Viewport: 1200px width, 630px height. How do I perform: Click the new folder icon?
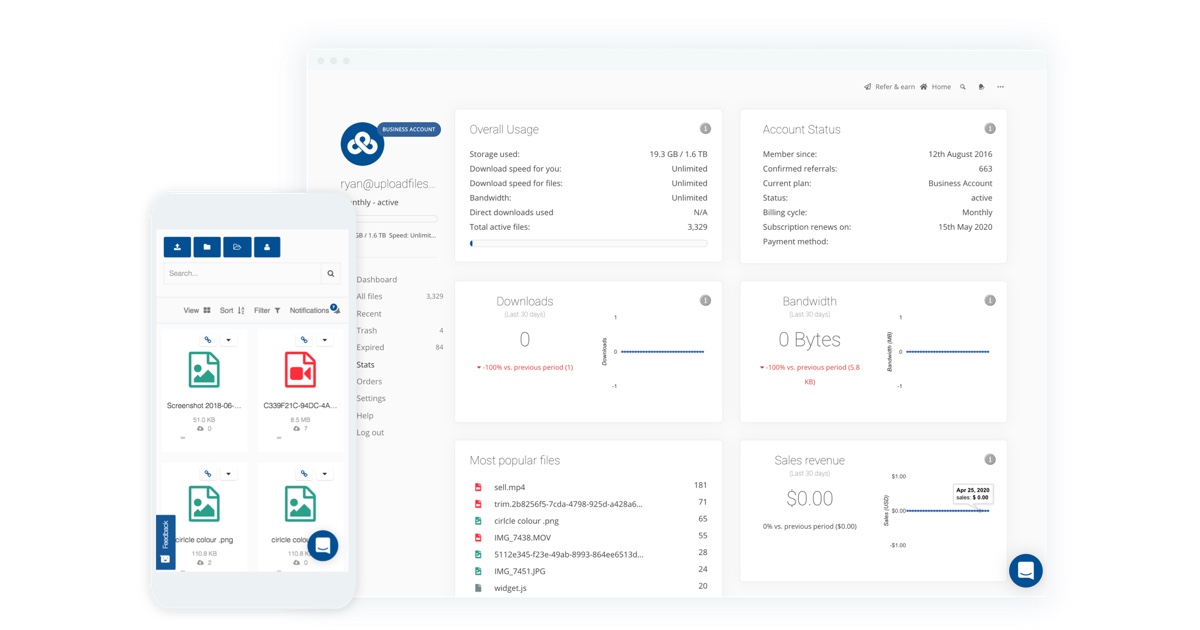coord(207,247)
